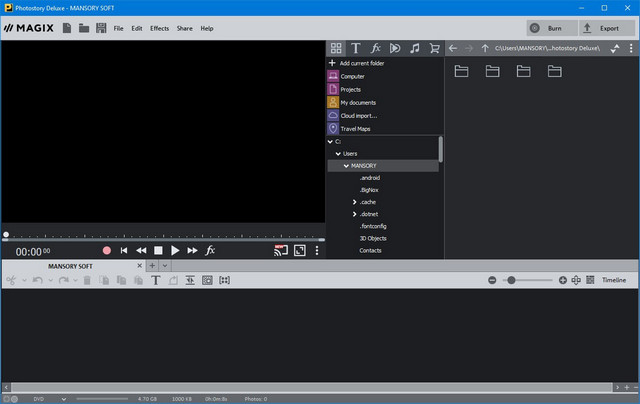640x404 pixels.
Task: Click the red Record button
Action: click(x=107, y=250)
